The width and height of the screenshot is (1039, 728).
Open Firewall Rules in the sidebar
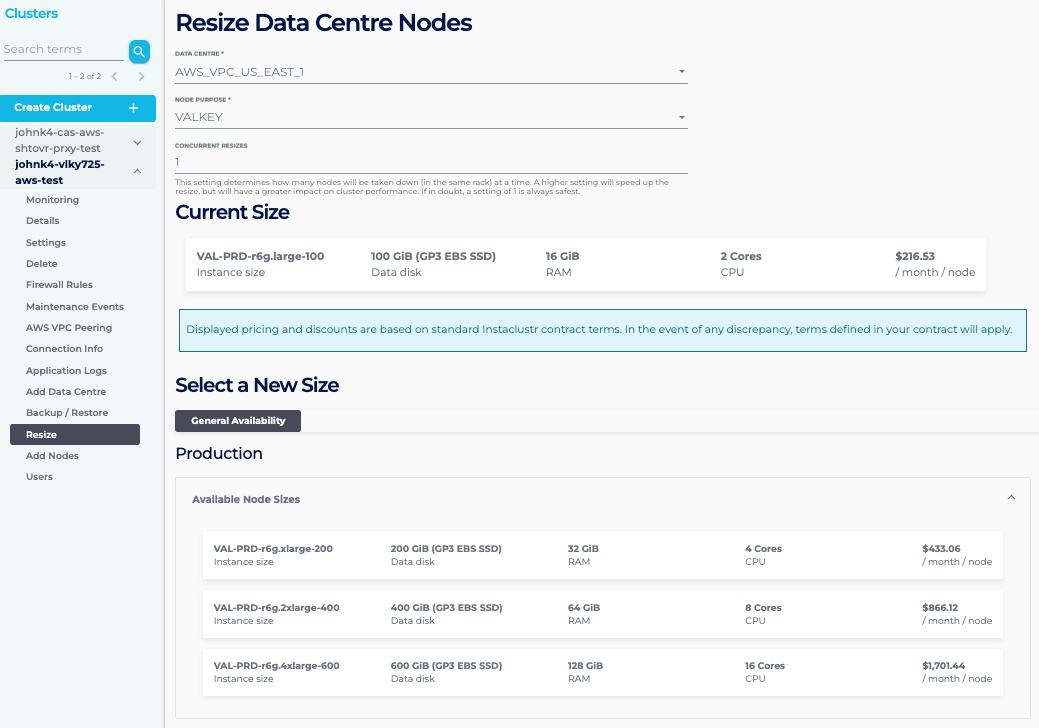coord(59,285)
